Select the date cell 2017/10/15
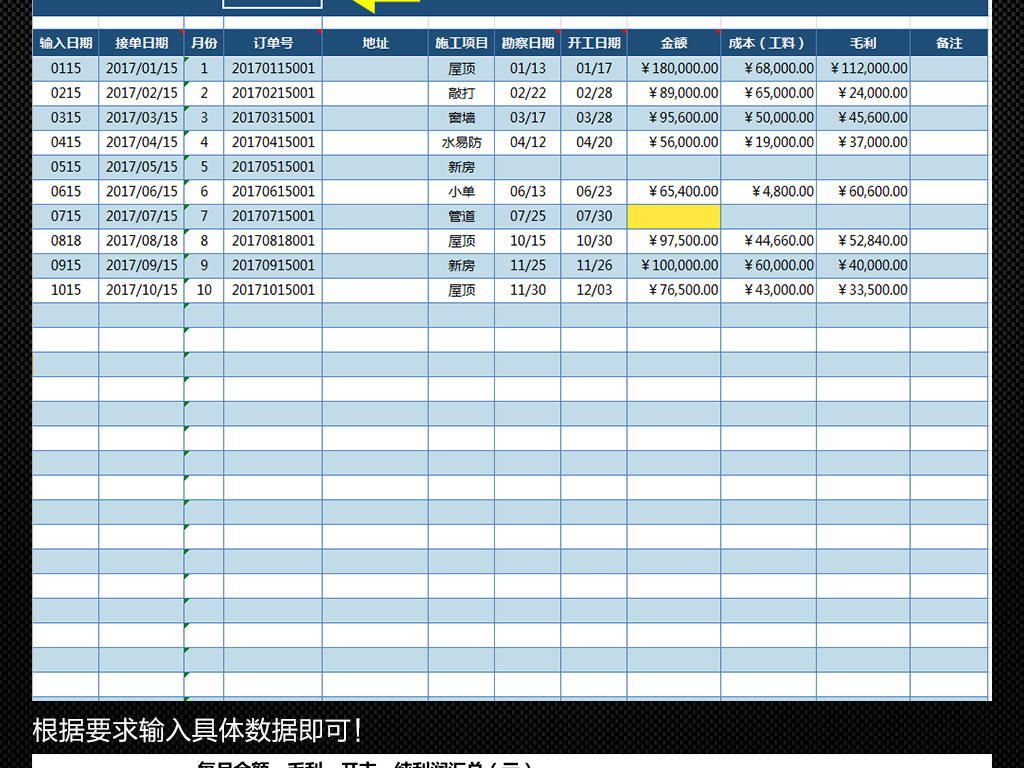 [141, 290]
